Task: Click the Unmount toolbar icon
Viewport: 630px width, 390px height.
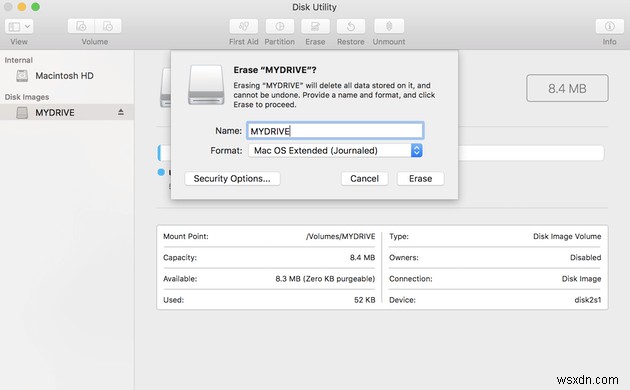Action: pyautogui.click(x=389, y=27)
